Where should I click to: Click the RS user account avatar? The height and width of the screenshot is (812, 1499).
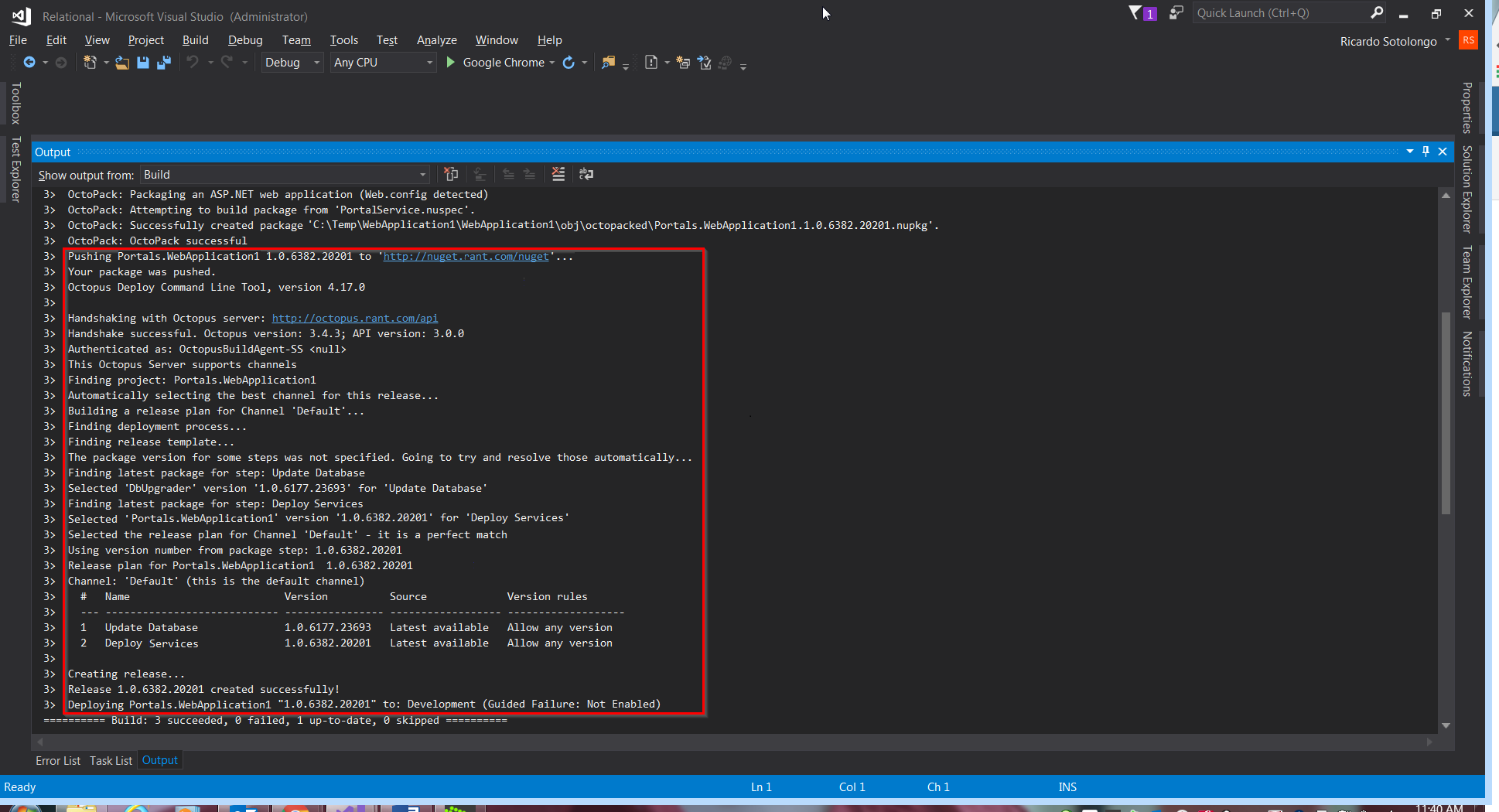click(x=1468, y=40)
